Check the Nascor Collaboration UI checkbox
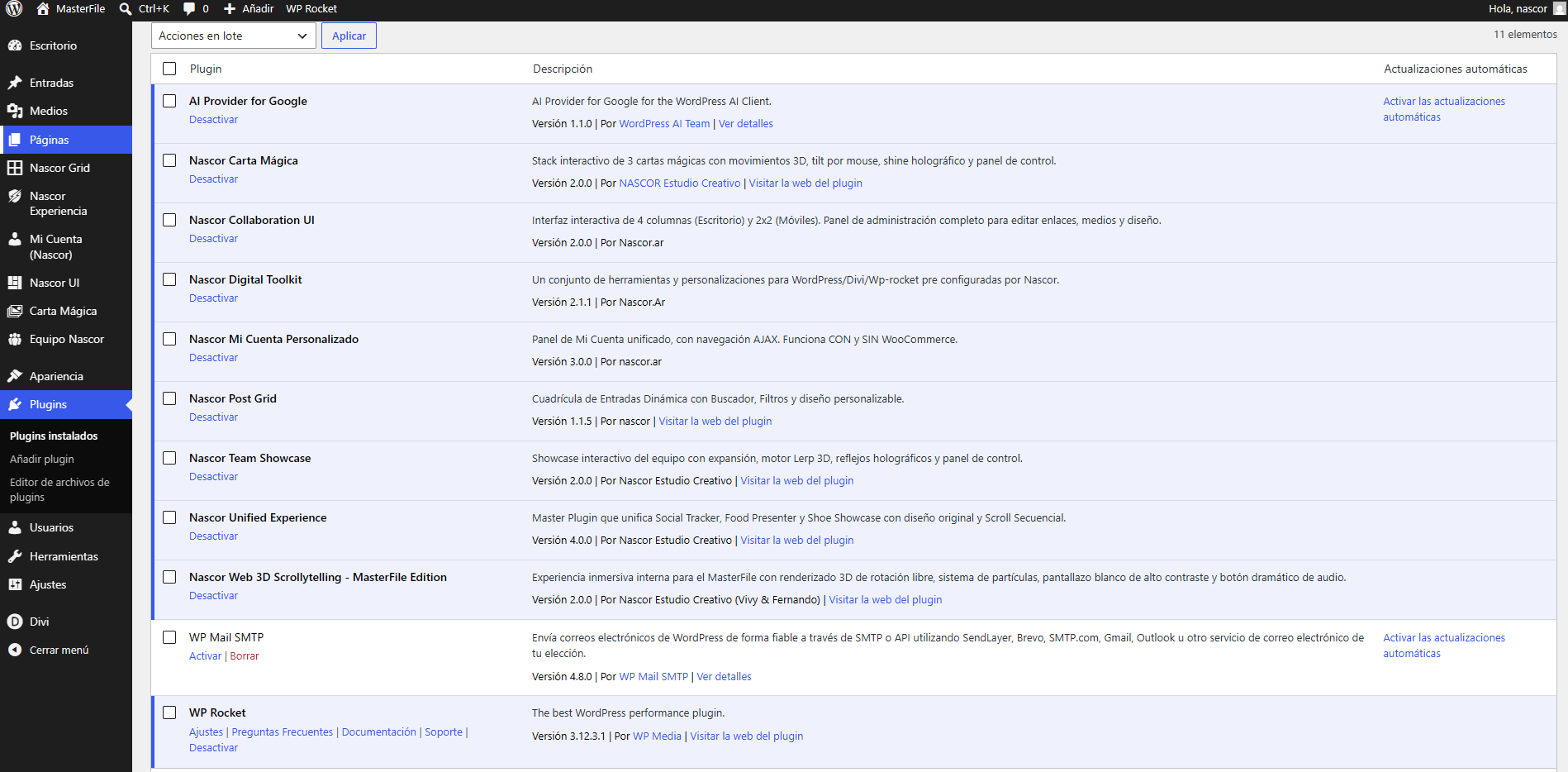Screen dimensions: 1568x772 [x=169, y=220]
